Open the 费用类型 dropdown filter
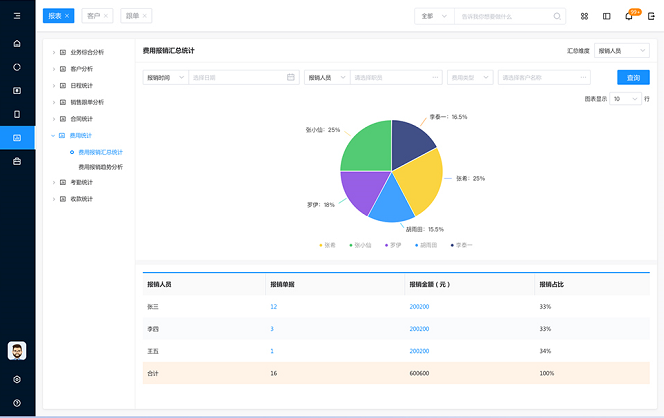 (x=470, y=77)
